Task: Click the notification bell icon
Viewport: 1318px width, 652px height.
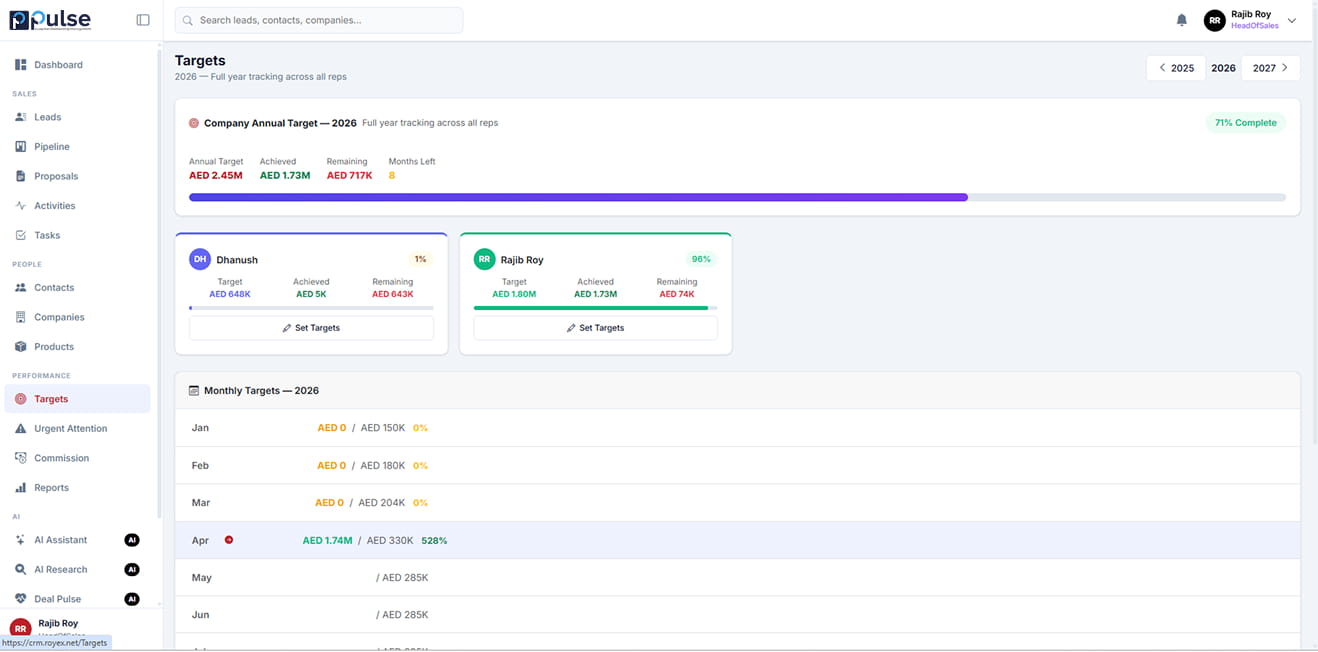Action: click(1181, 20)
